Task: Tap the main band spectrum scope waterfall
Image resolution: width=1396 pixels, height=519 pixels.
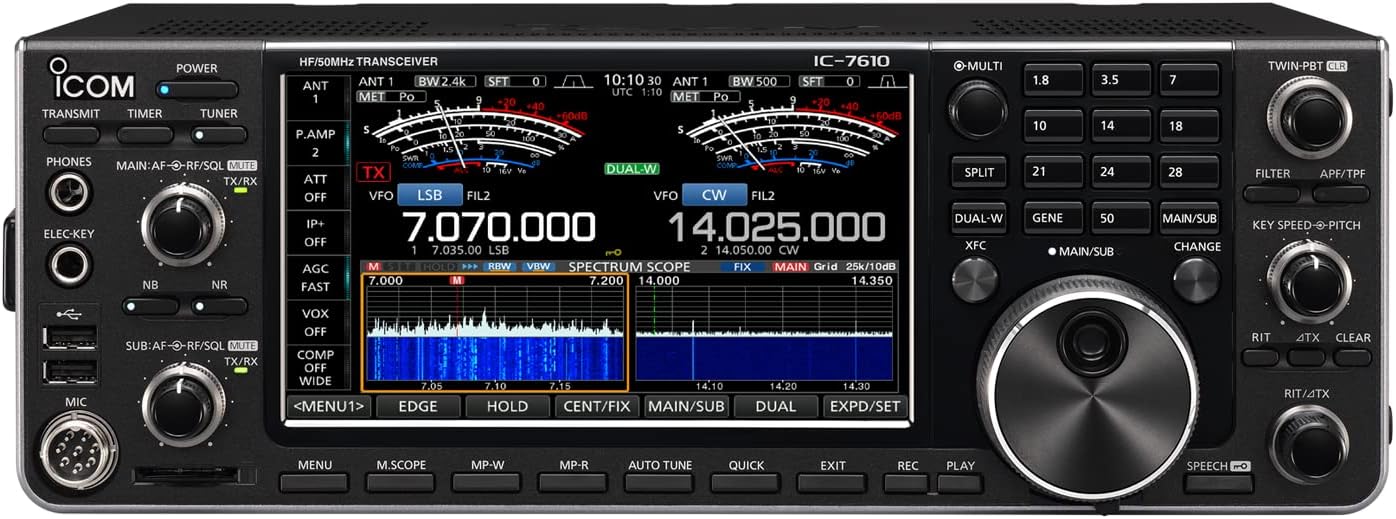Action: tap(495, 357)
